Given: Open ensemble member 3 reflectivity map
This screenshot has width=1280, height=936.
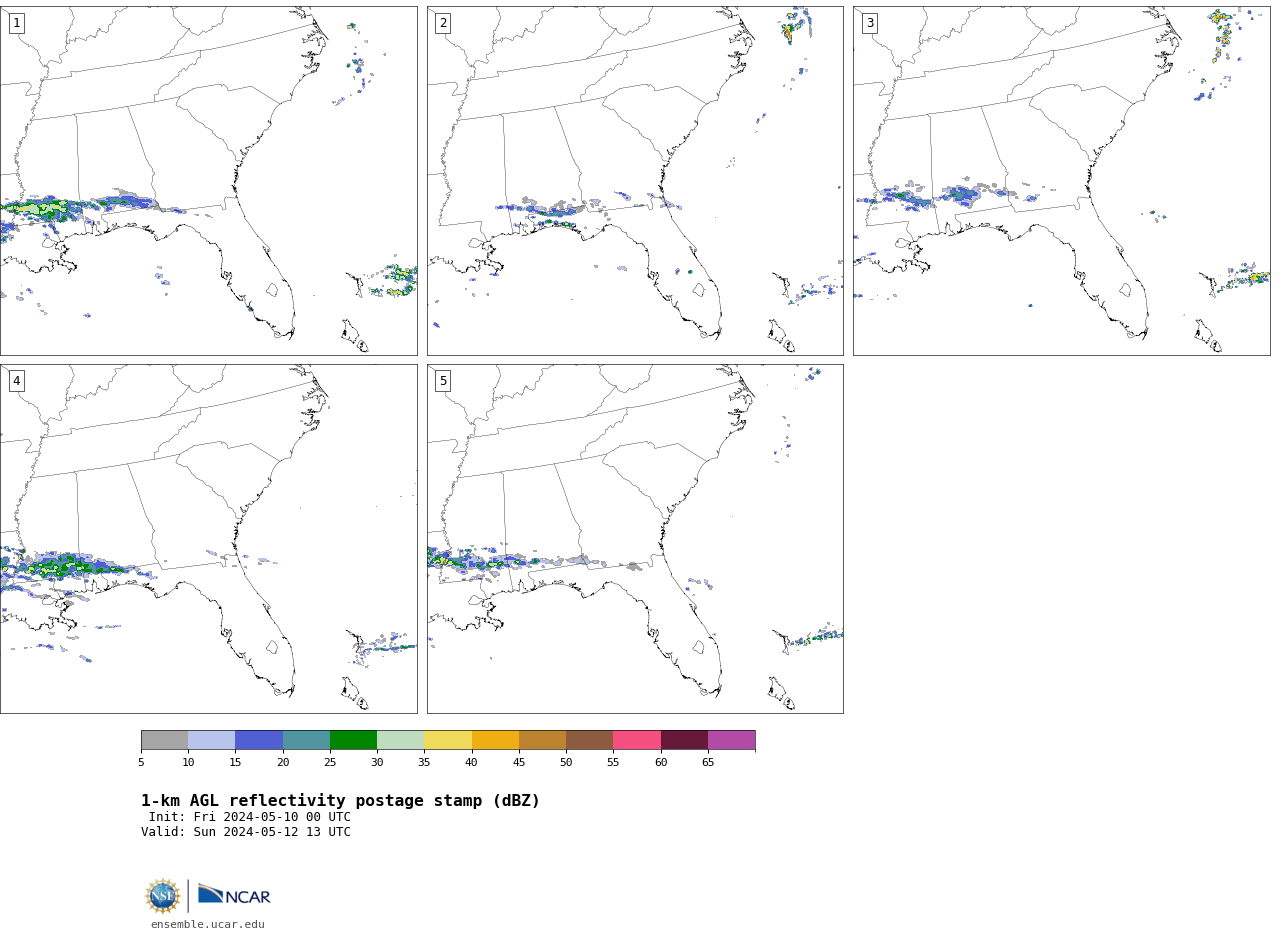Looking at the screenshot, I should (1061, 181).
